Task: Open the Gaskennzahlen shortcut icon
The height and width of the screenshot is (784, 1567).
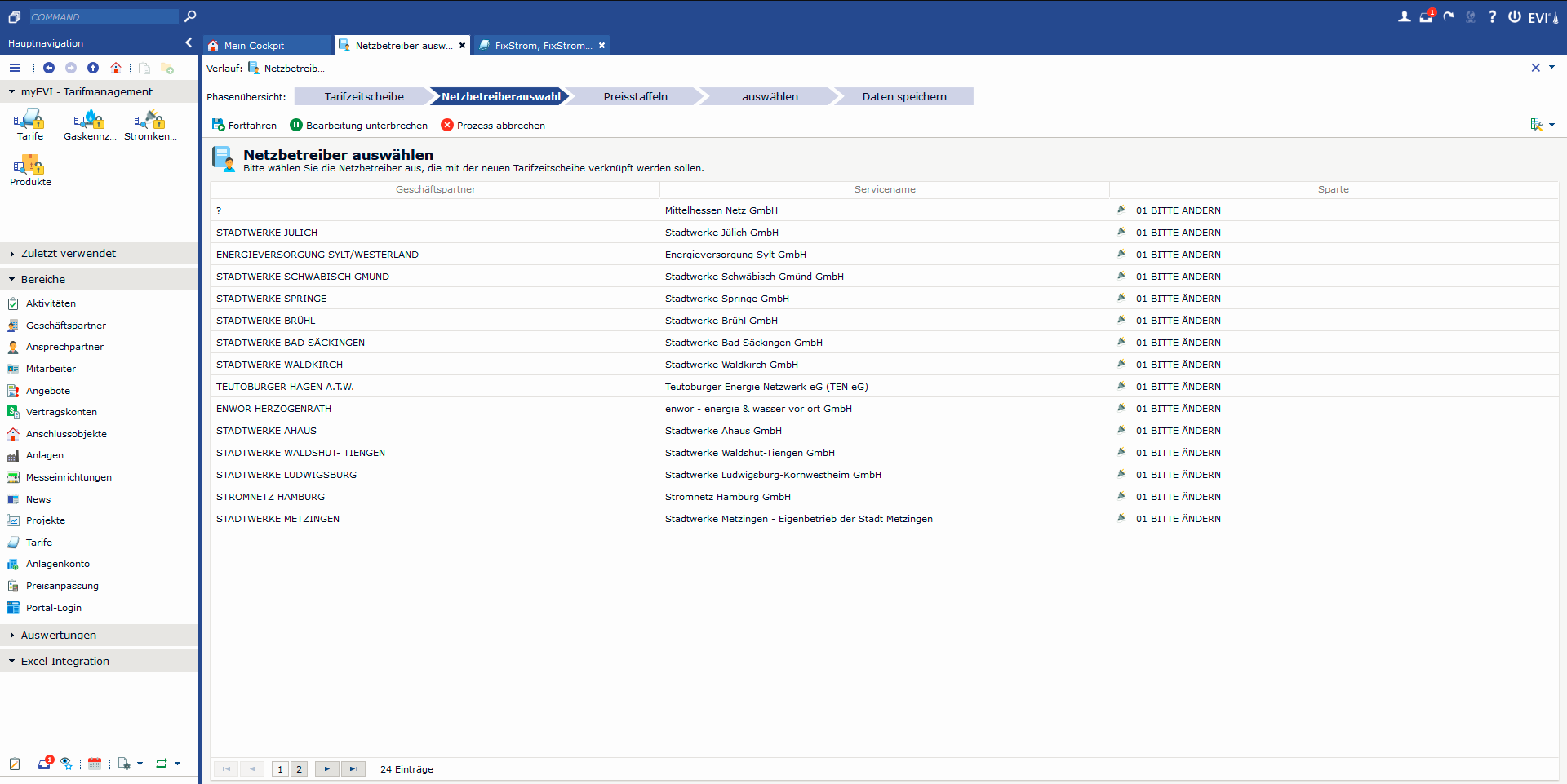Action: pos(90,122)
